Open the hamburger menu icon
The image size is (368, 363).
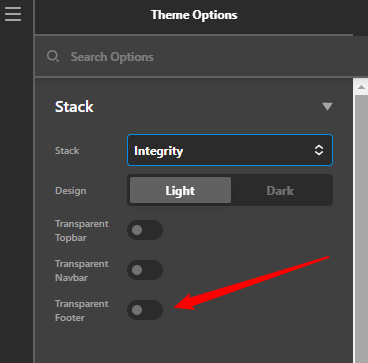[13, 14]
